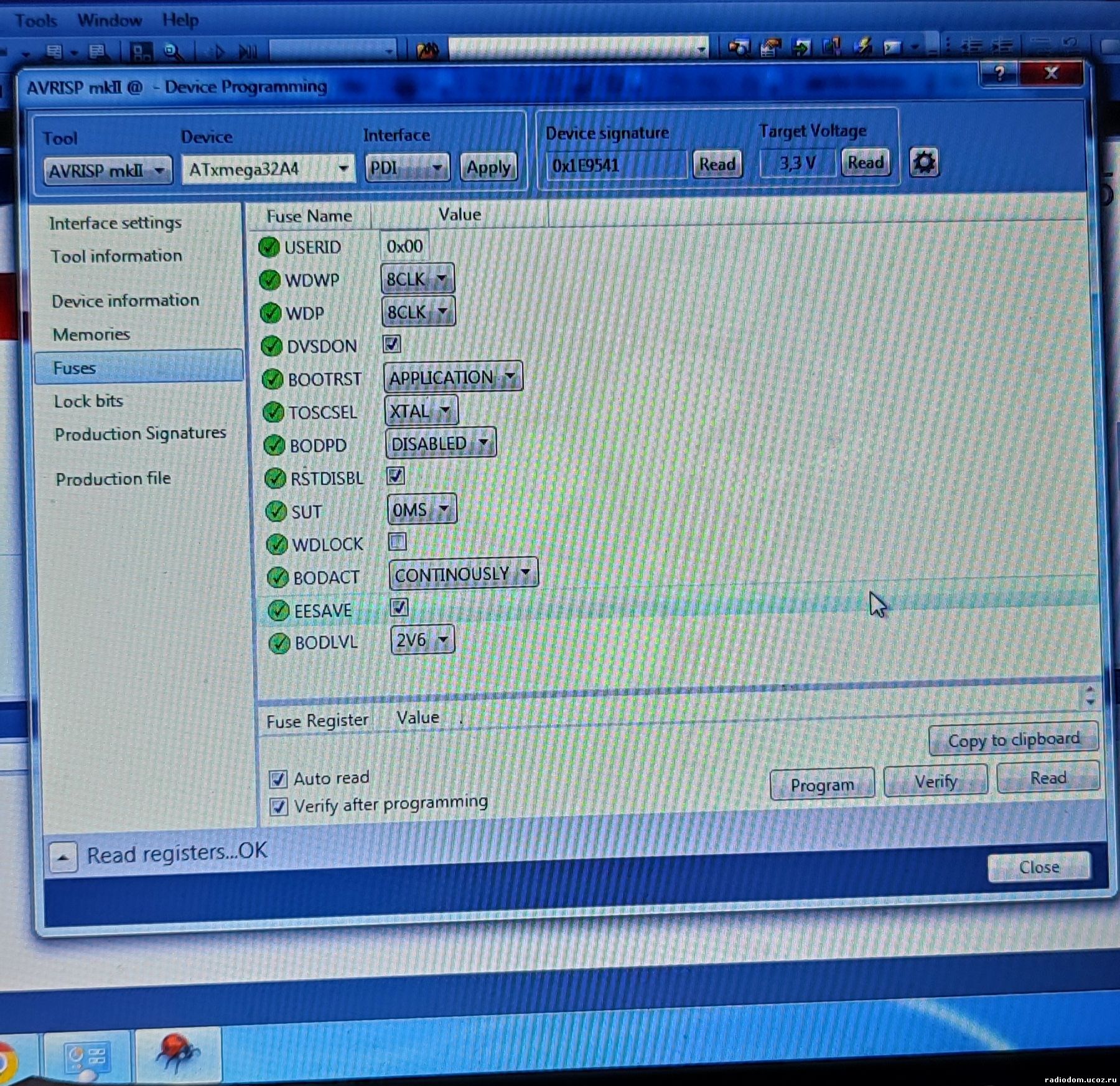1120x1086 pixels.
Task: Click the Verify button
Action: [935, 781]
